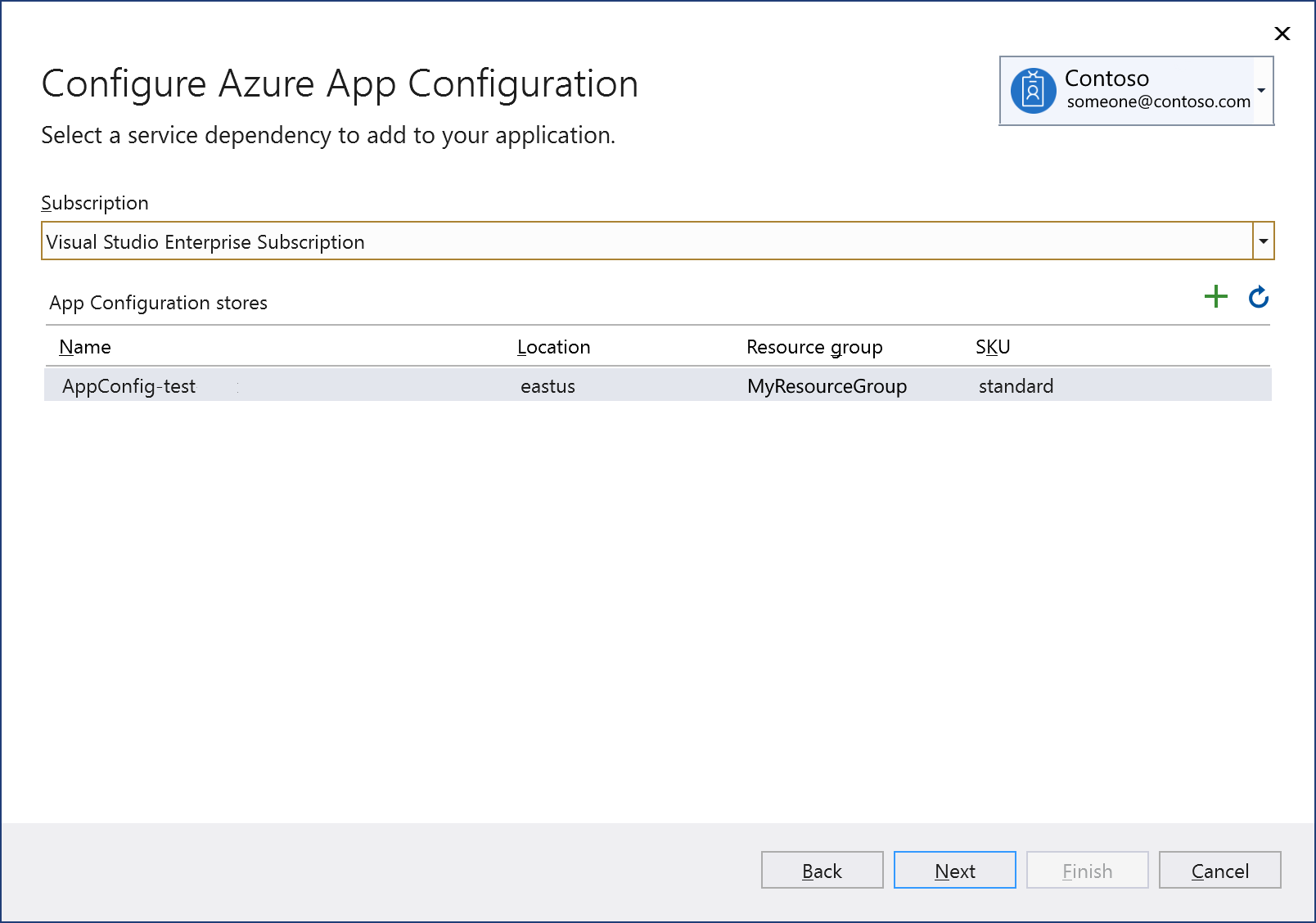This screenshot has height=923, width=1316.
Task: Click the standard SKU cell
Action: click(x=1016, y=386)
